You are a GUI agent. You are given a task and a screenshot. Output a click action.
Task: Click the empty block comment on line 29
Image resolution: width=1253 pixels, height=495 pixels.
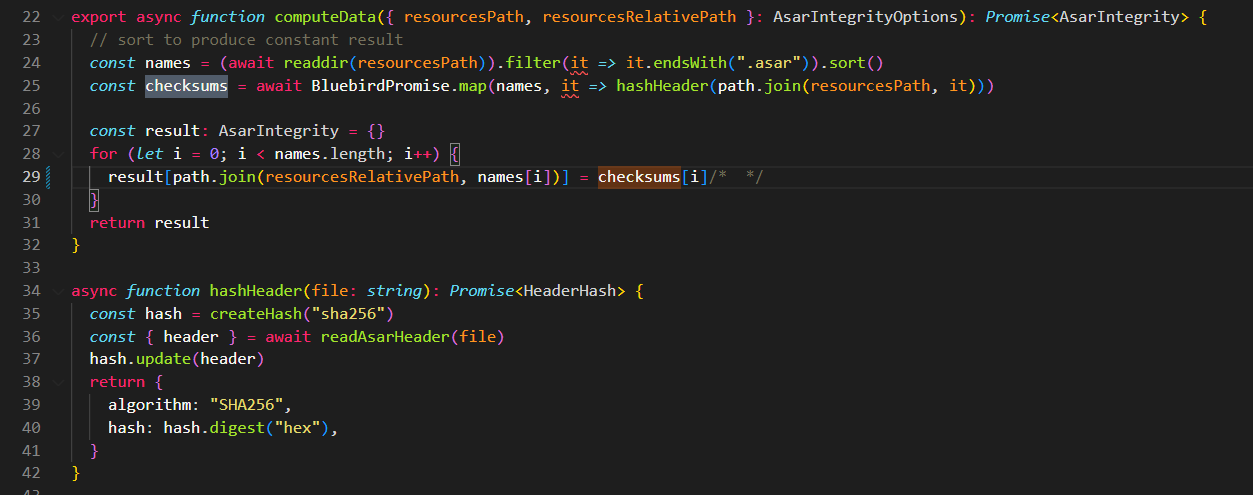pyautogui.click(x=736, y=177)
